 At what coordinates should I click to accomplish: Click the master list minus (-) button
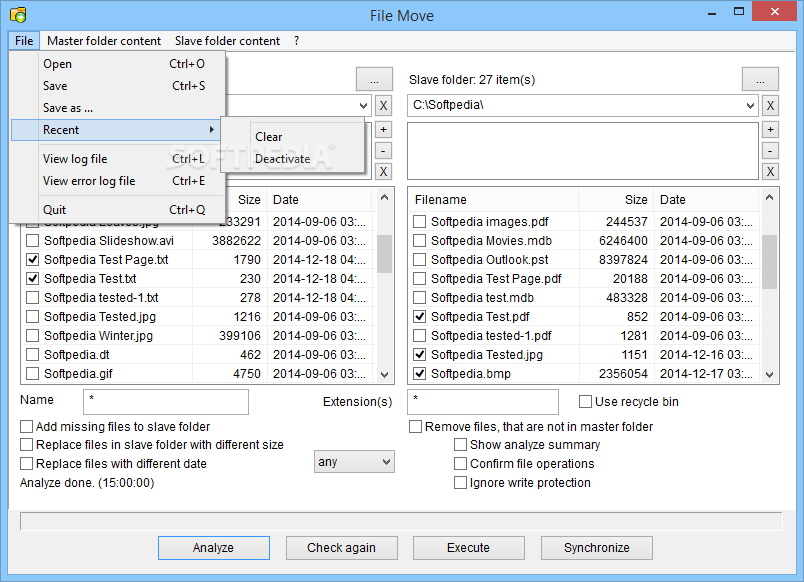click(383, 151)
